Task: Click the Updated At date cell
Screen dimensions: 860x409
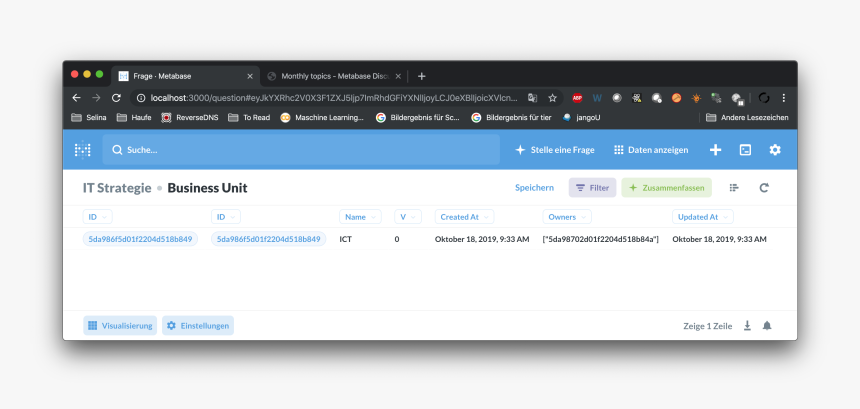Action: click(719, 239)
